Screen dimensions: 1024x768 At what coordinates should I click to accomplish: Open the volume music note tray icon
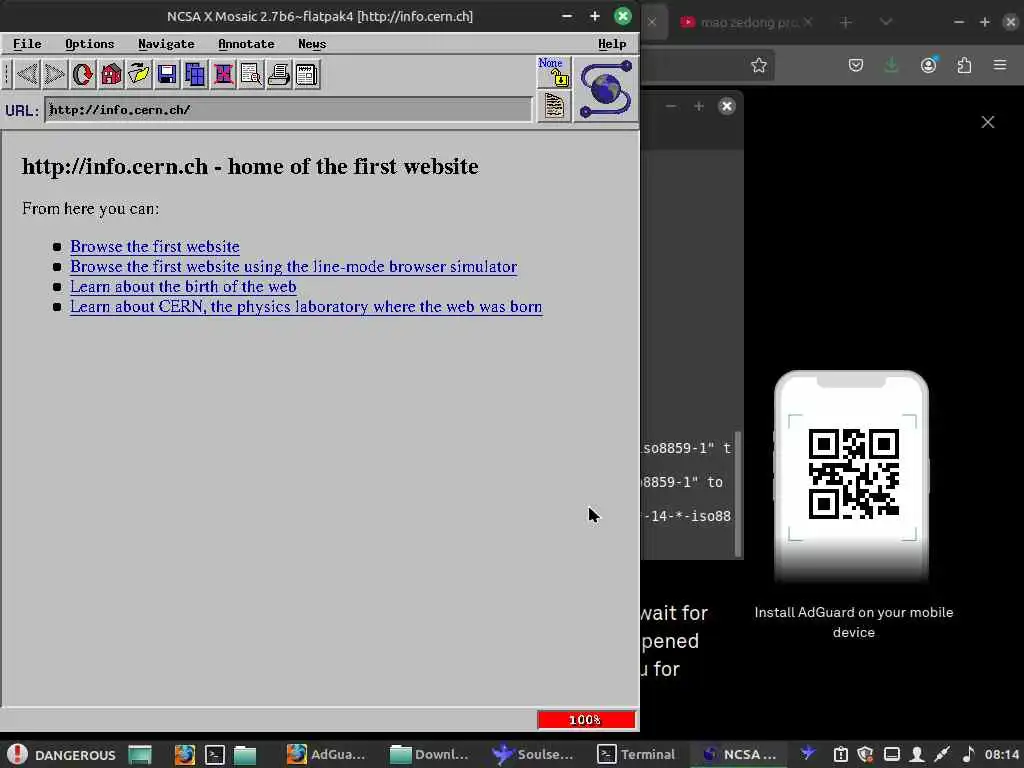968,754
